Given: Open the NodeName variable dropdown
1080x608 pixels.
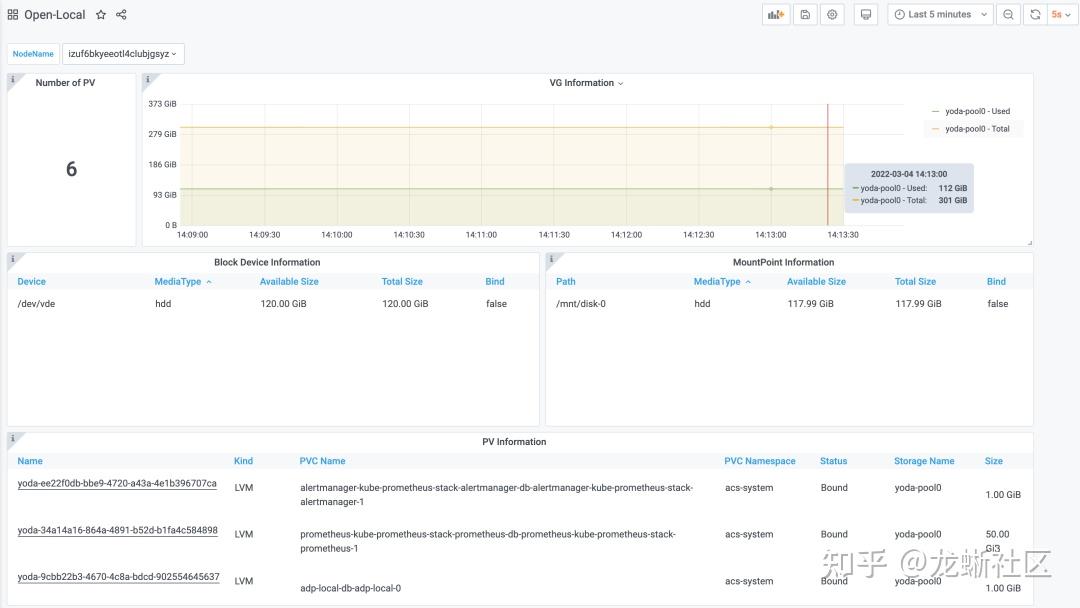Looking at the screenshot, I should click(x=123, y=54).
